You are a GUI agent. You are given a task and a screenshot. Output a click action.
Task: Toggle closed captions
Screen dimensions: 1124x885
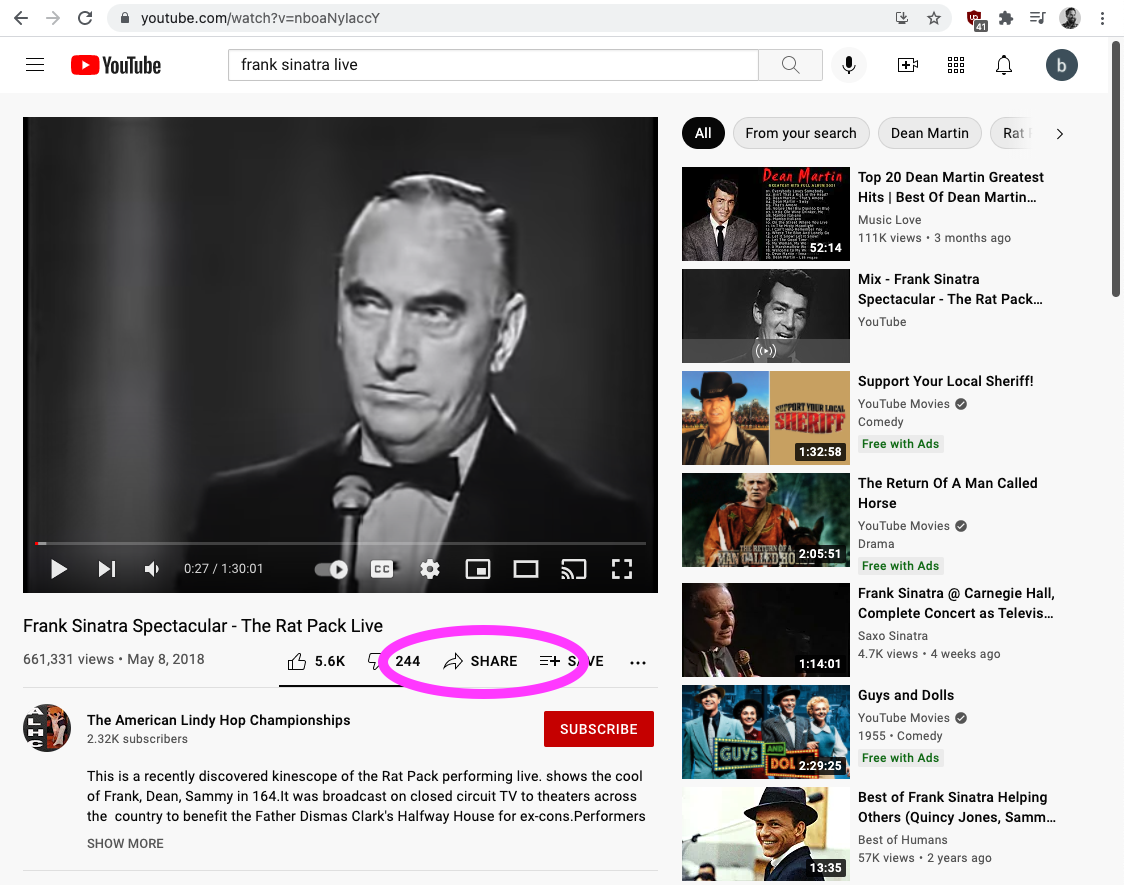[x=382, y=569]
